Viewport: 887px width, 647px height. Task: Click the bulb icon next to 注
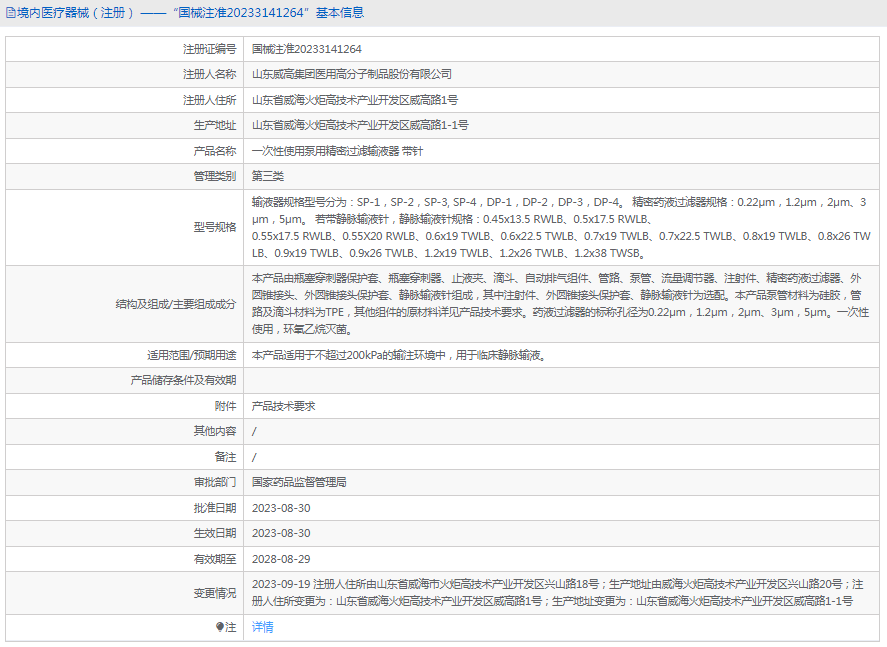point(219,627)
